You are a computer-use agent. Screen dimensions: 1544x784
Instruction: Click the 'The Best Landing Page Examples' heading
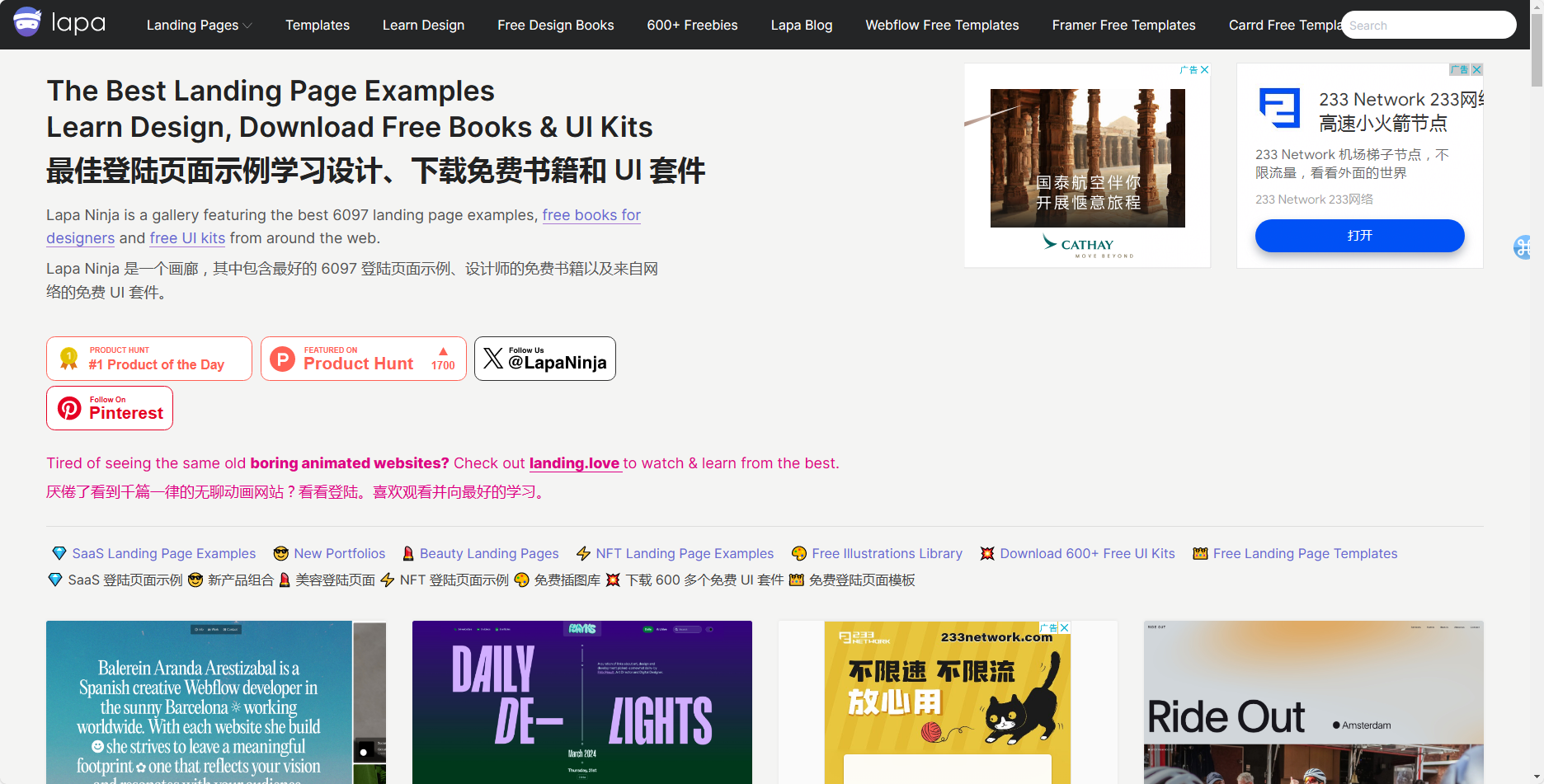271,91
